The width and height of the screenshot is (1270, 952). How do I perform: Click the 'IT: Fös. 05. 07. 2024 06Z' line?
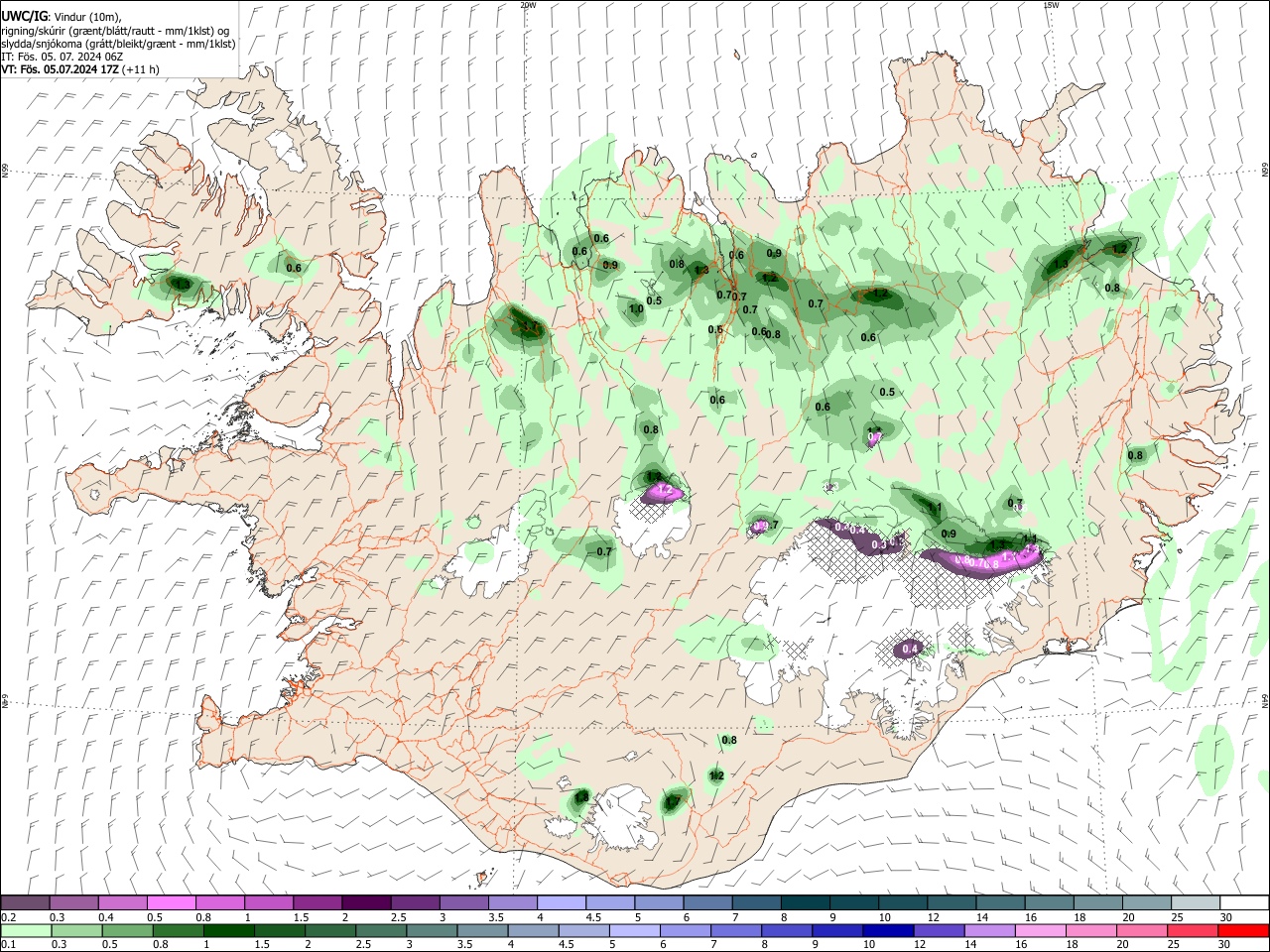click(x=63, y=57)
